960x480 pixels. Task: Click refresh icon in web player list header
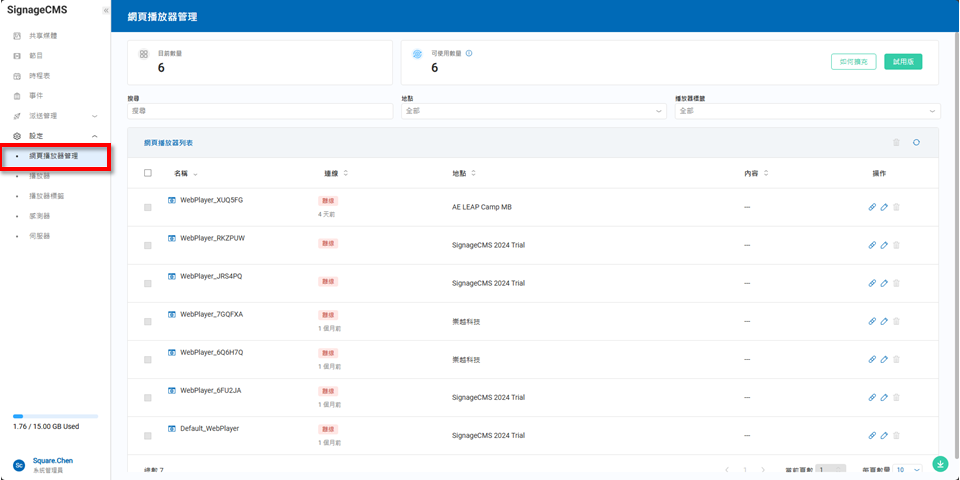(x=916, y=143)
